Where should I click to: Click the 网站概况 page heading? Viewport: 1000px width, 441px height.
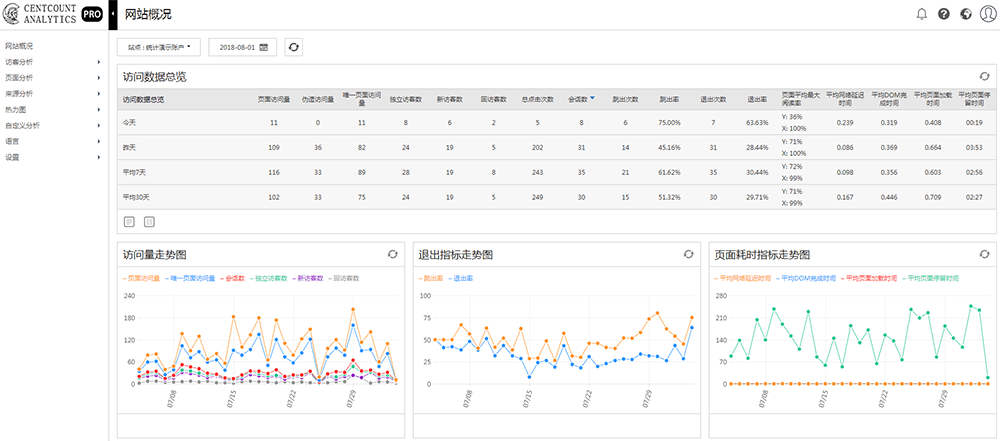(148, 15)
